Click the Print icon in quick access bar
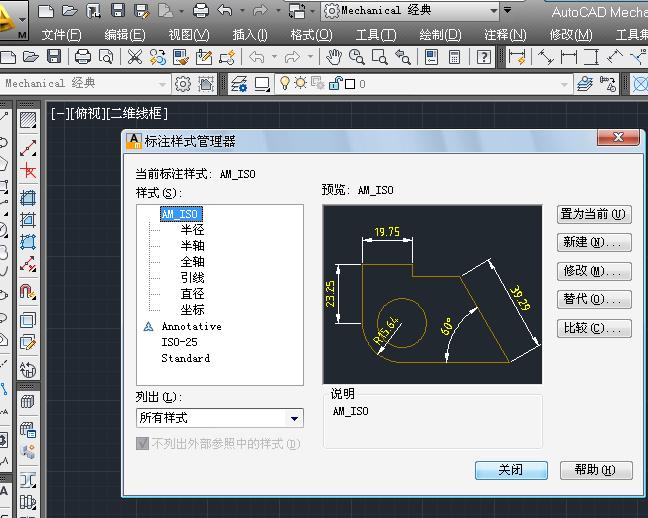 coord(200,10)
